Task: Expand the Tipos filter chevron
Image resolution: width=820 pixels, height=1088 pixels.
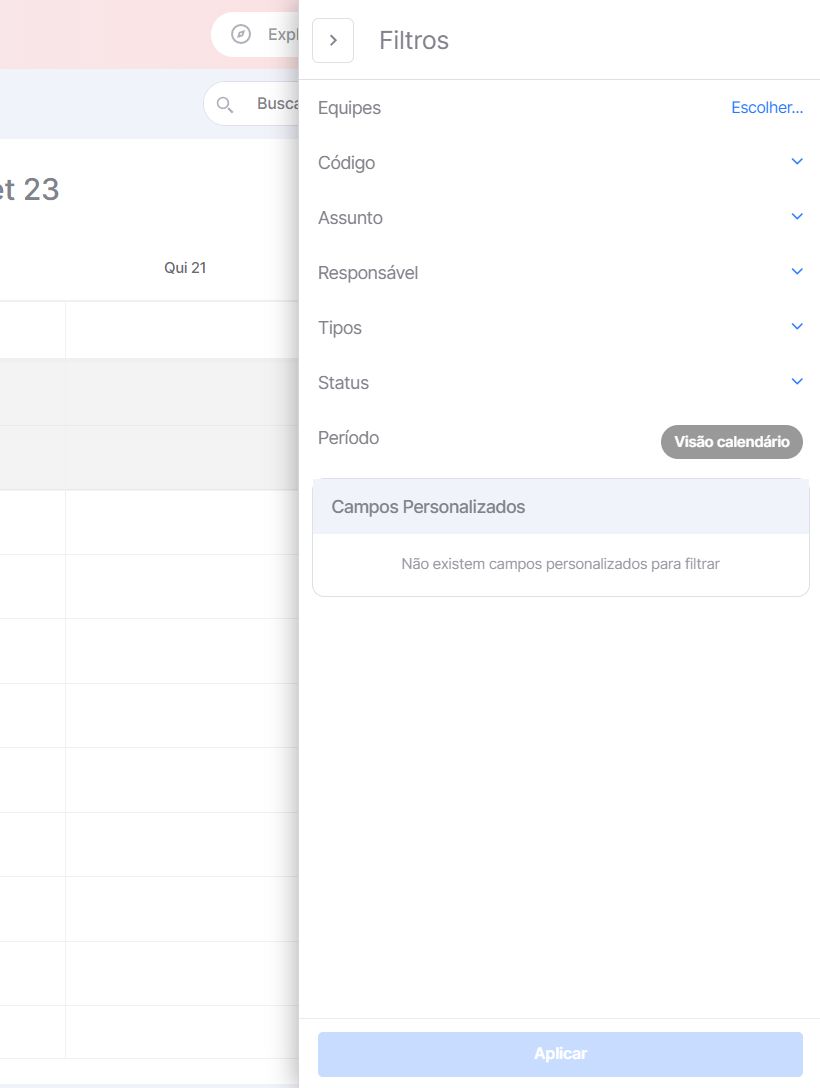Action: [797, 326]
